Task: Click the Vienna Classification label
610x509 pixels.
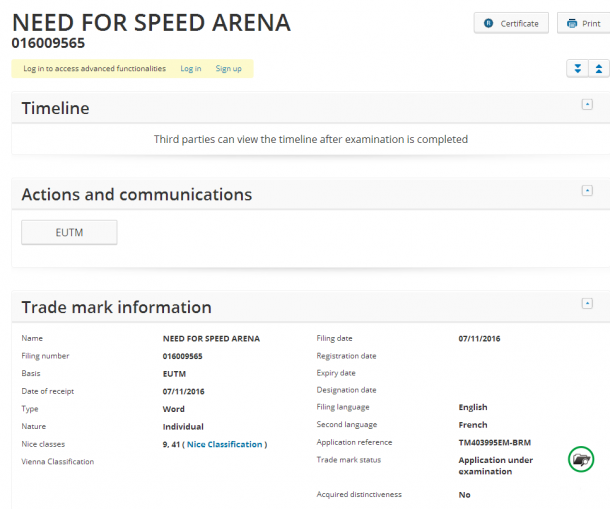Action: click(58, 462)
